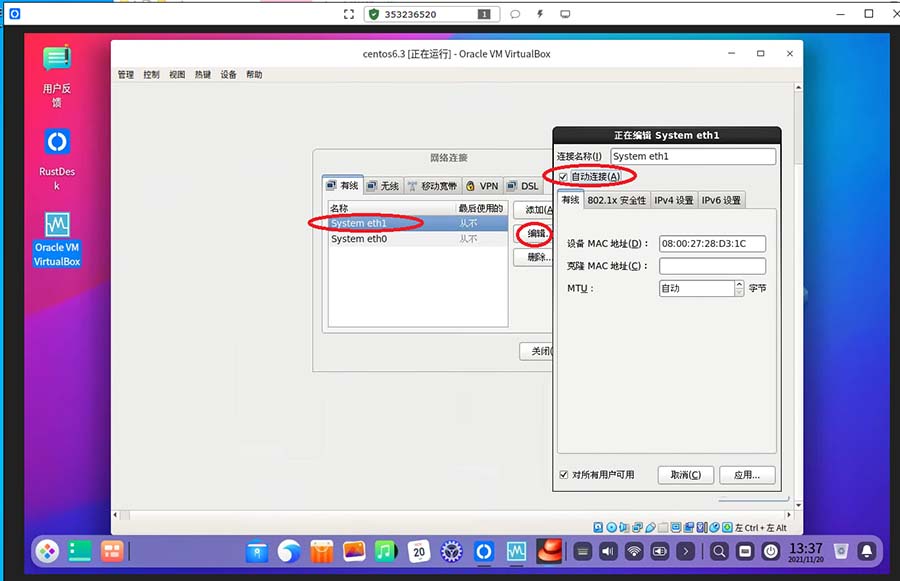Open the trash can in the dock

point(841,552)
